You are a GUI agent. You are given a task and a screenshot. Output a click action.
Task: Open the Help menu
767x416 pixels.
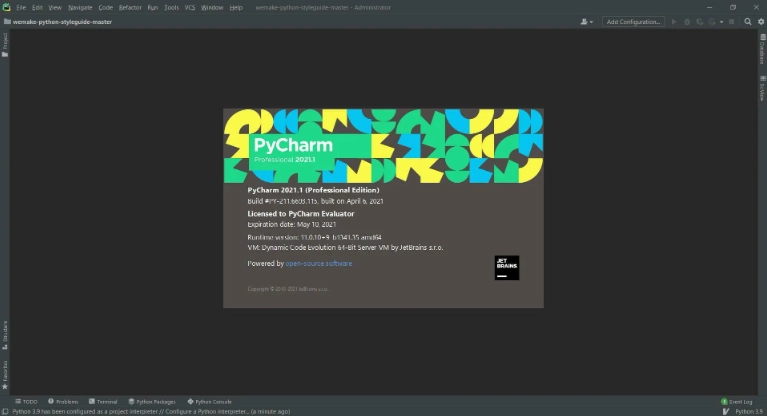point(236,7)
